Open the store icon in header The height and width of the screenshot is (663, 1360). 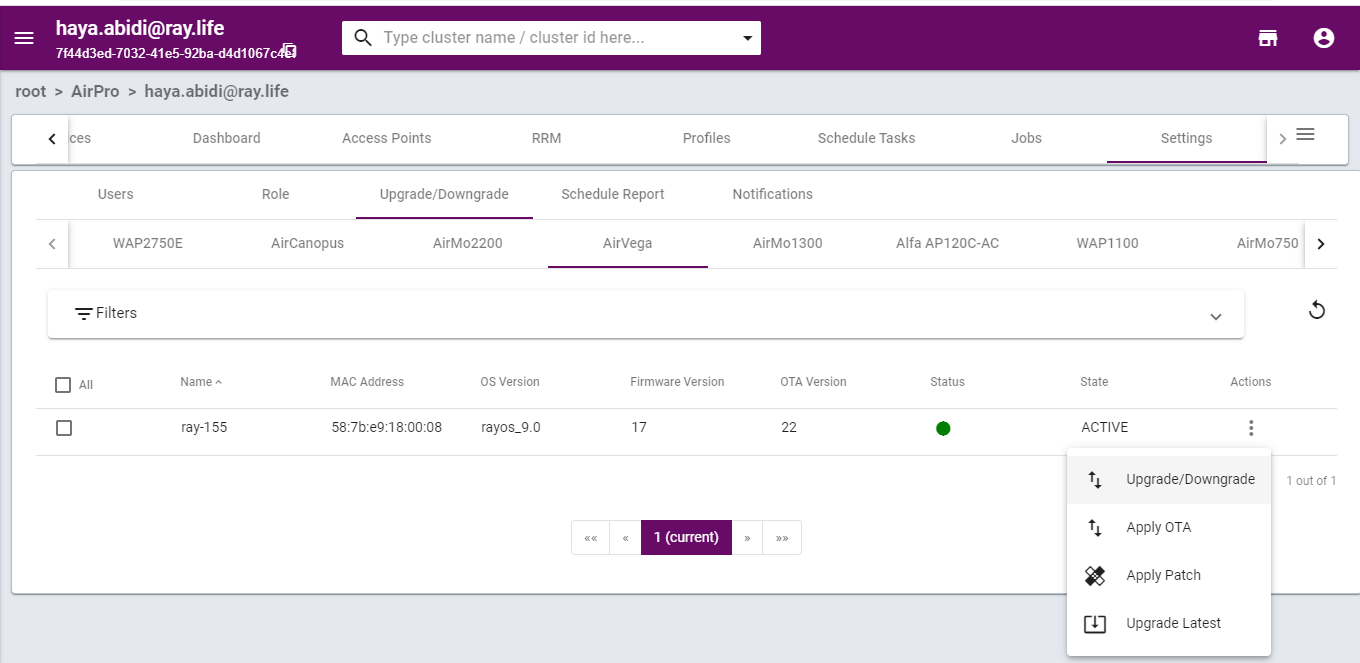click(1268, 38)
